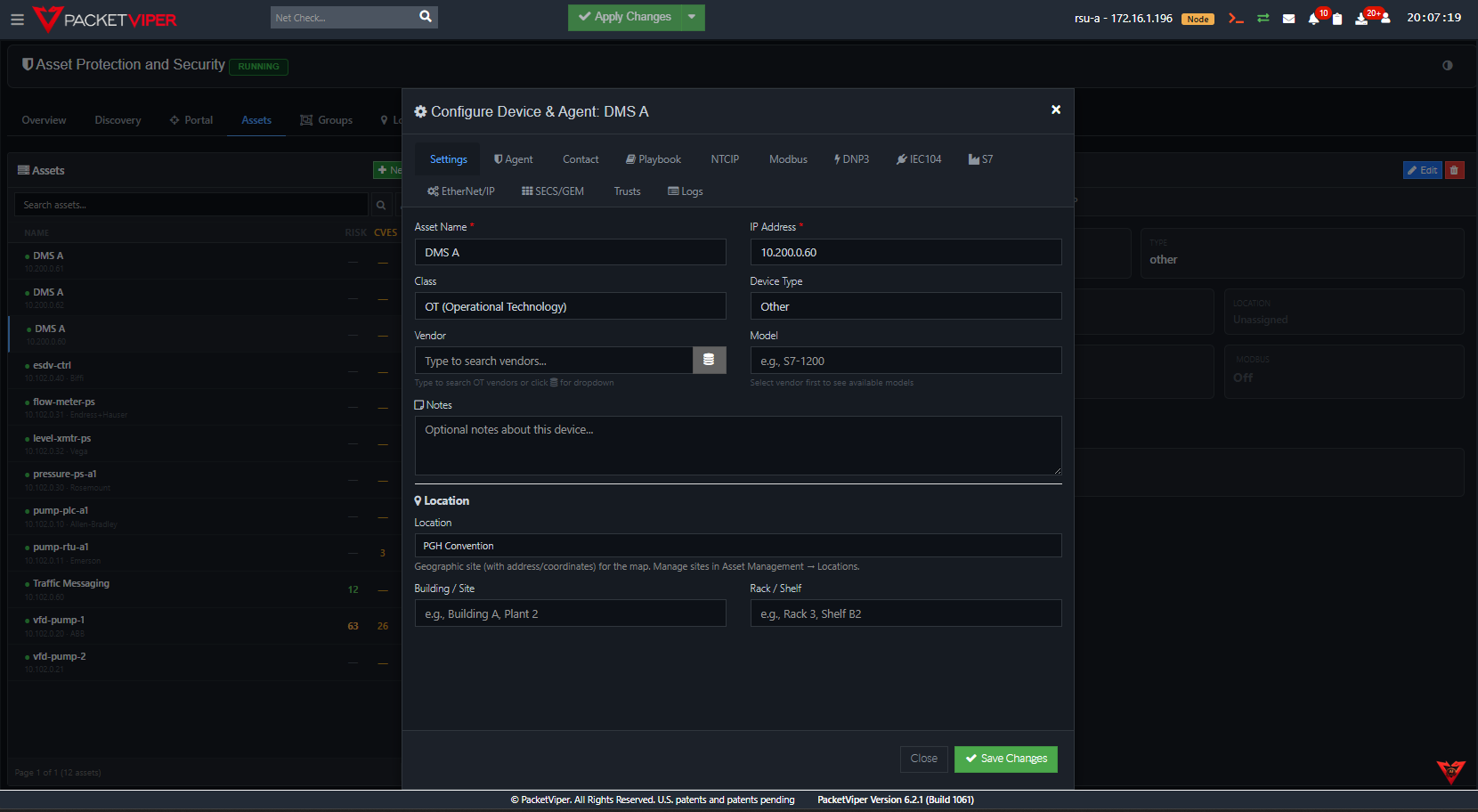Go to the Portal page tab
The height and width of the screenshot is (812, 1478).
click(x=191, y=120)
